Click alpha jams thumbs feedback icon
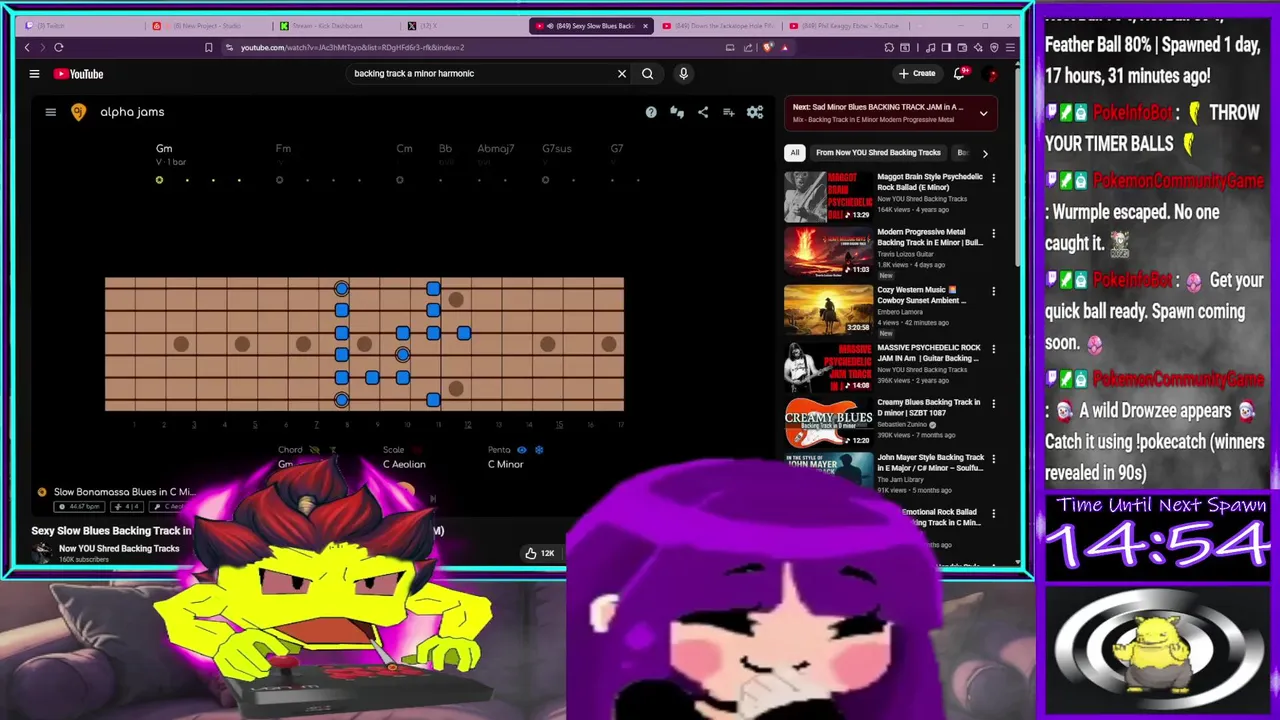 [677, 112]
